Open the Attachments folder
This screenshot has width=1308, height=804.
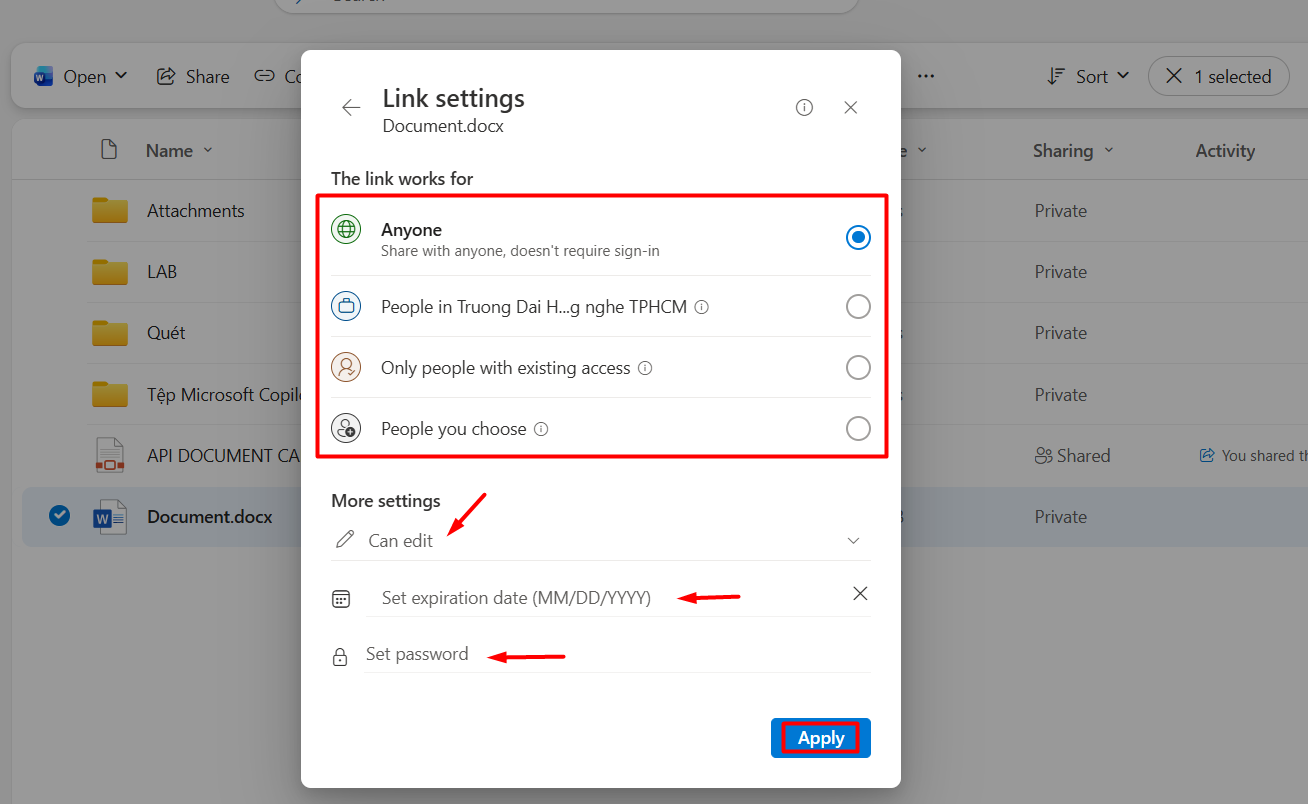click(x=195, y=211)
